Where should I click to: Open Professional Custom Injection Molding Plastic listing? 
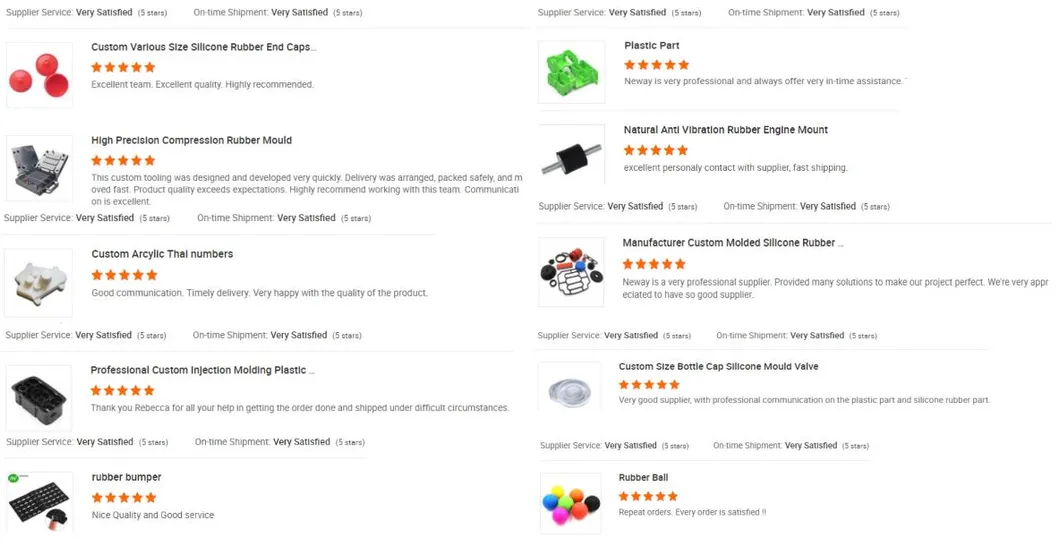click(202, 370)
